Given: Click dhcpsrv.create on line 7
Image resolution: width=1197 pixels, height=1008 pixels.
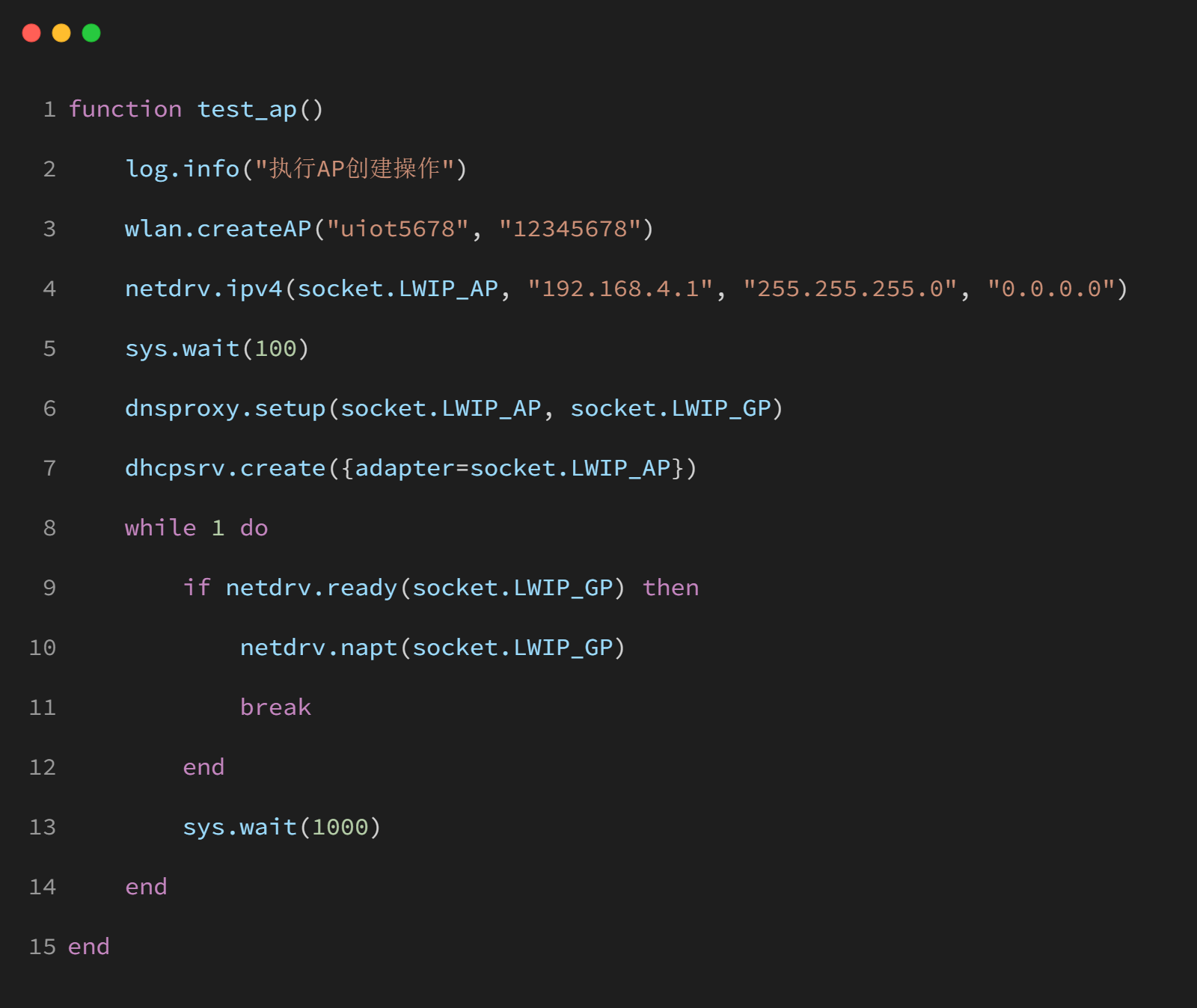Looking at the screenshot, I should pos(225,468).
